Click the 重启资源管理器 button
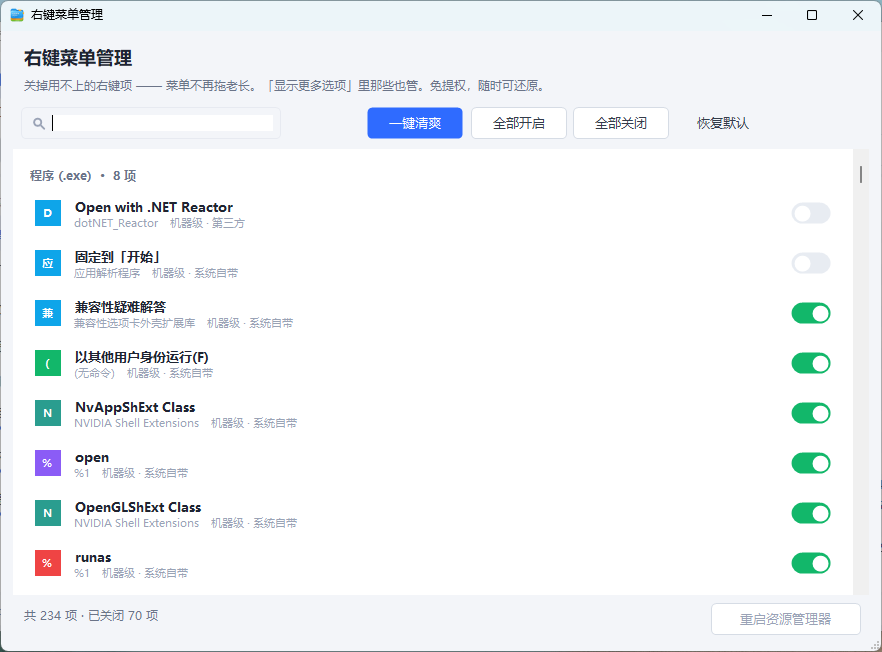Image resolution: width=882 pixels, height=652 pixels. click(786, 619)
